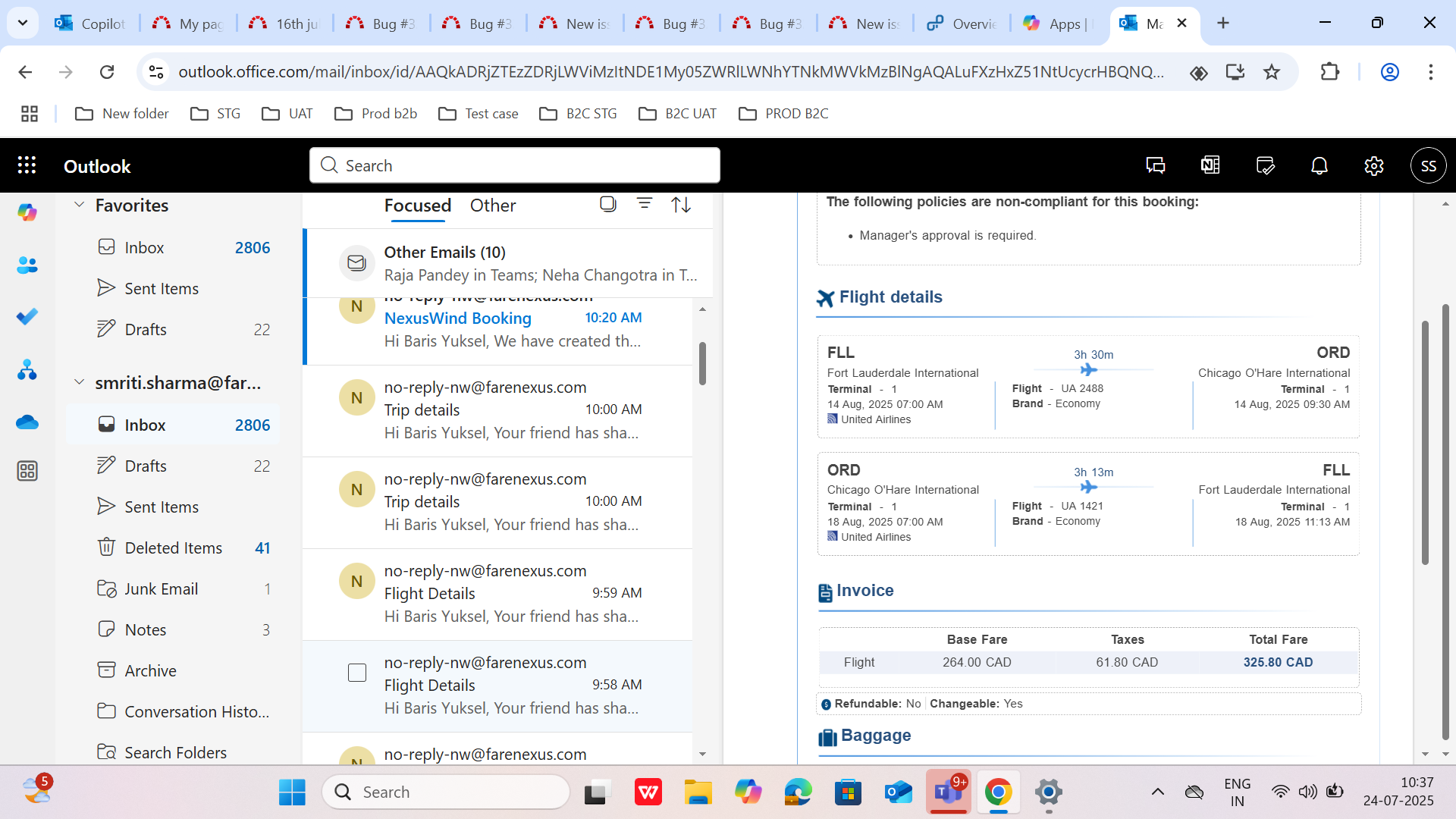Click reading pane vertical scrollbar thumb

click(x=1425, y=444)
